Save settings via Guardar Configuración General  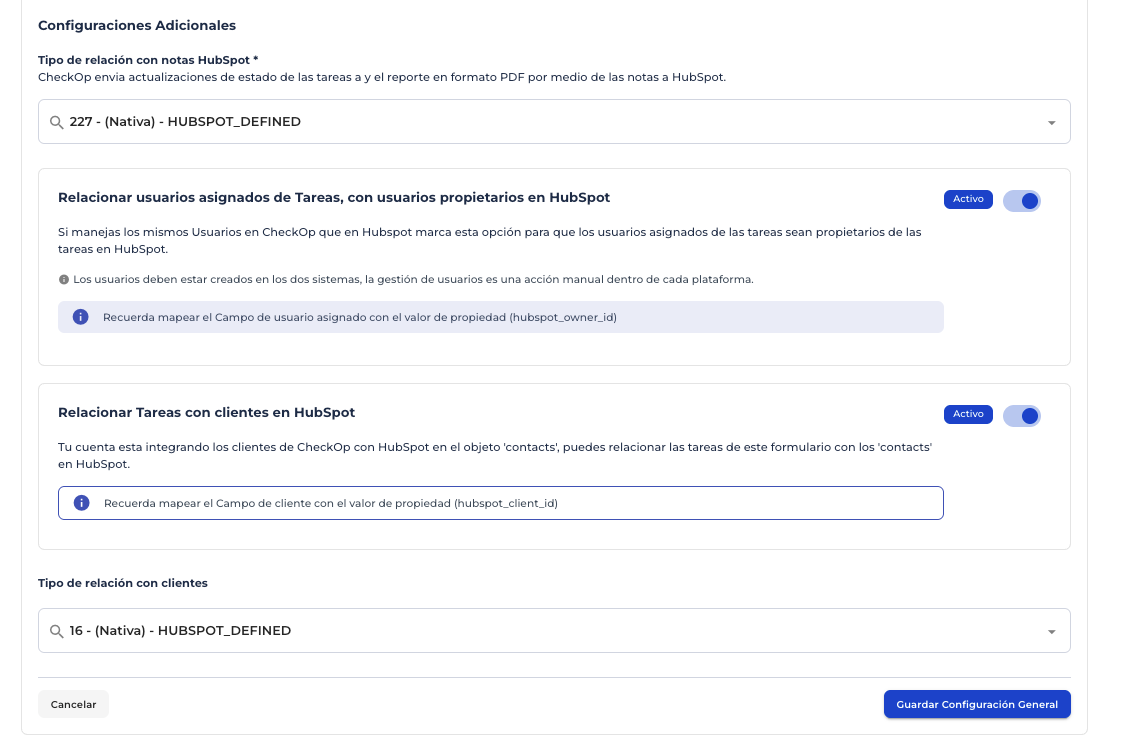click(977, 704)
